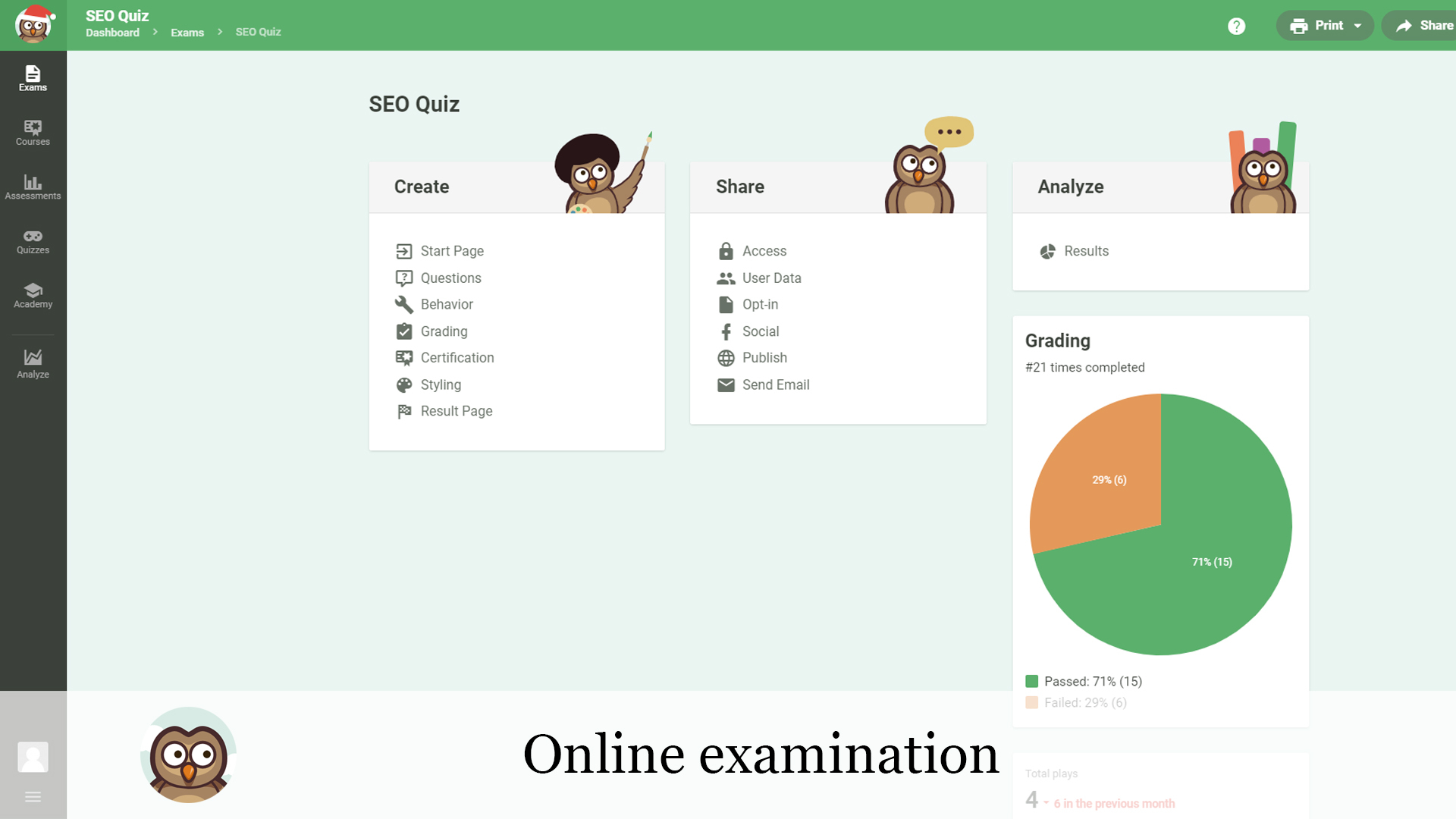Click the Behavior wrench icon
This screenshot has width=1456, height=819.
pos(404,305)
